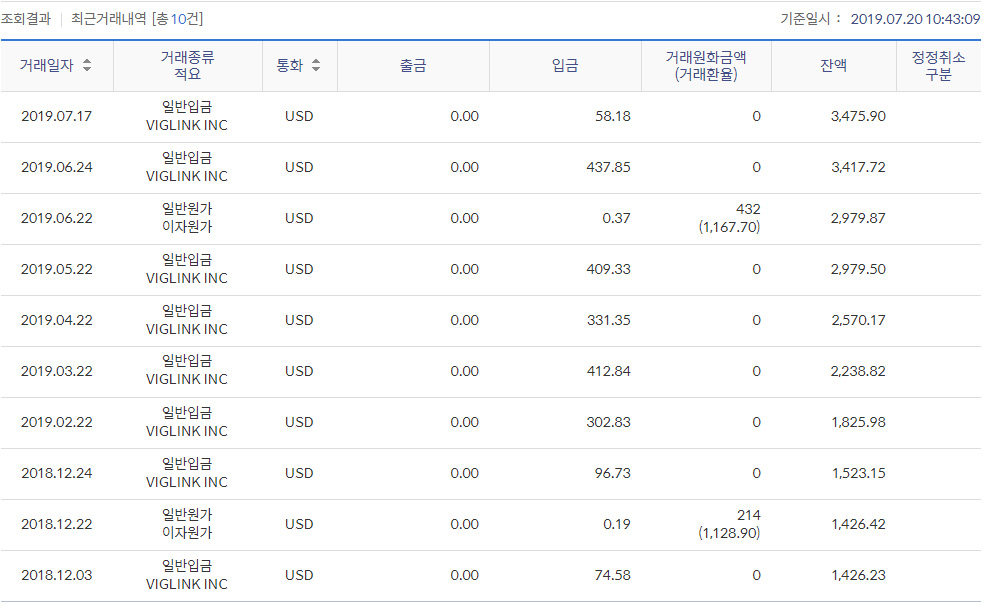Screen dimensions: 988x605
Task: Click balance 3,417.72
Action: (x=858, y=167)
